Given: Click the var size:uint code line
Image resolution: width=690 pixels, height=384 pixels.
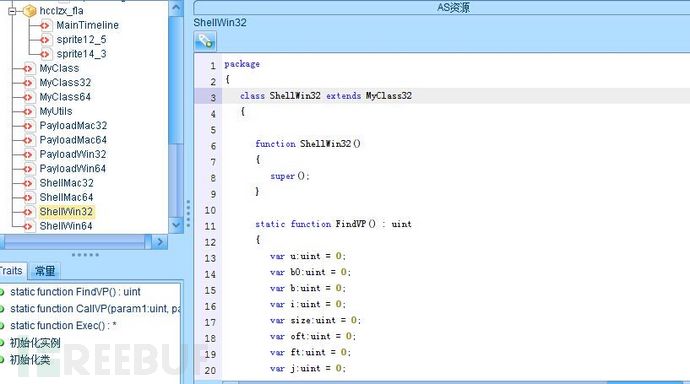Looking at the screenshot, I should coord(315,320).
